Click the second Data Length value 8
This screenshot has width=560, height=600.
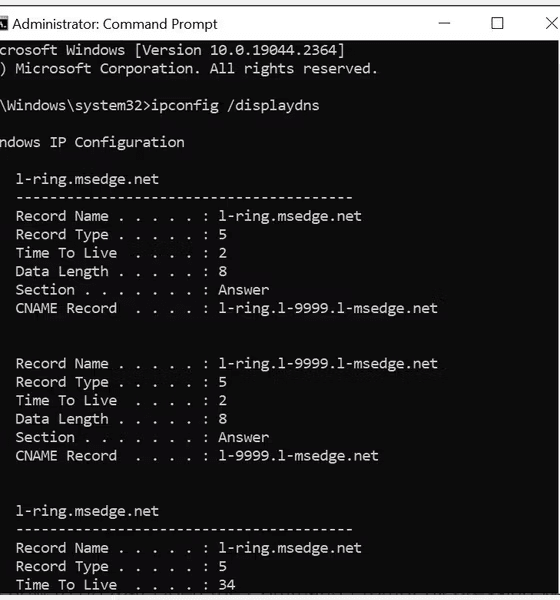222,419
